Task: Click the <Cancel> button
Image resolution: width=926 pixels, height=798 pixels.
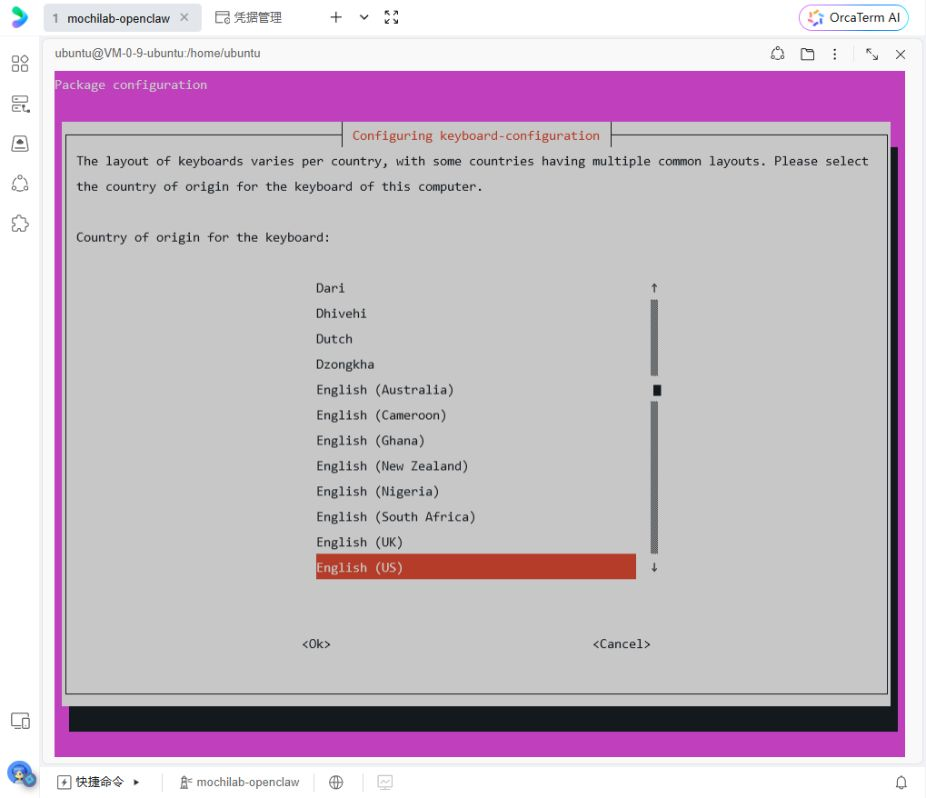Action: 621,644
